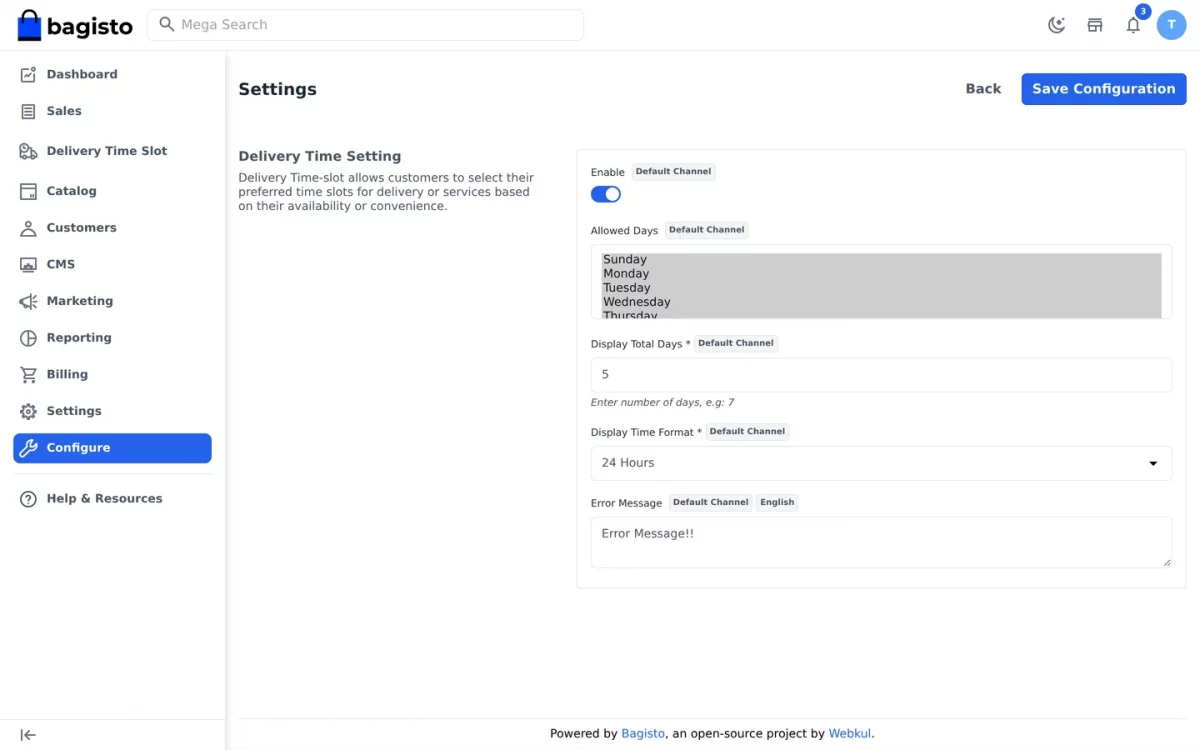
Task: Open notifications bell icon
Action: [x=1133, y=25]
